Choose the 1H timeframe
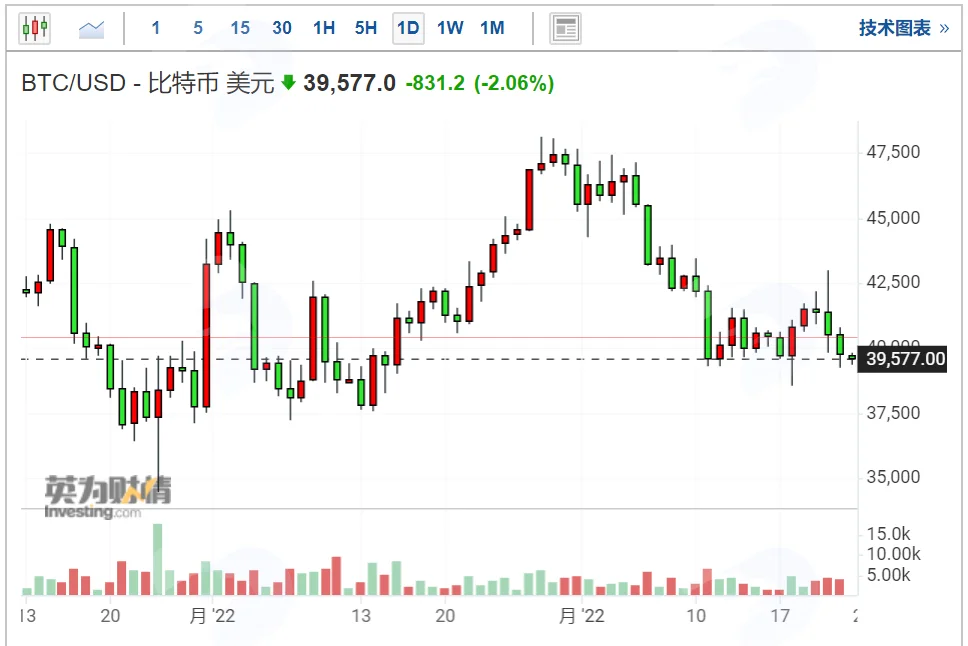The height and width of the screenshot is (646, 968). 324,28
